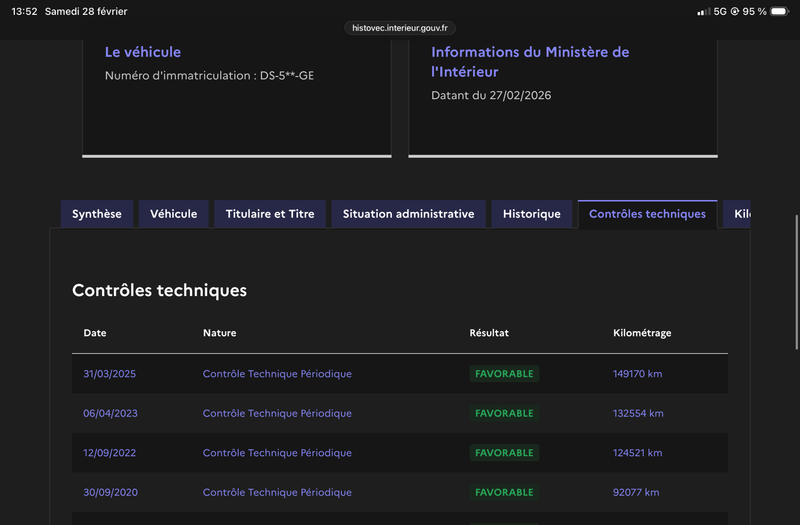Click the 92077 km mileage value

636,492
